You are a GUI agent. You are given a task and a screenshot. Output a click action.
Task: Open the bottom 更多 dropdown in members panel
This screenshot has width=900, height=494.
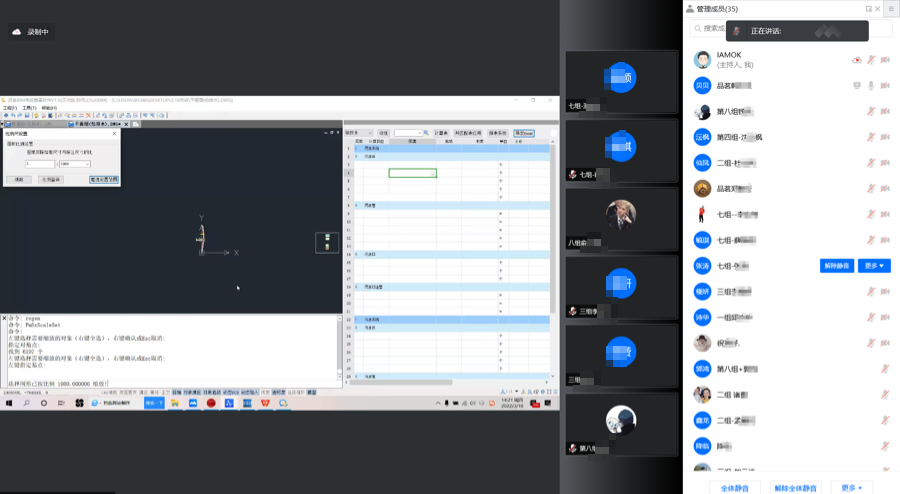(x=852, y=488)
